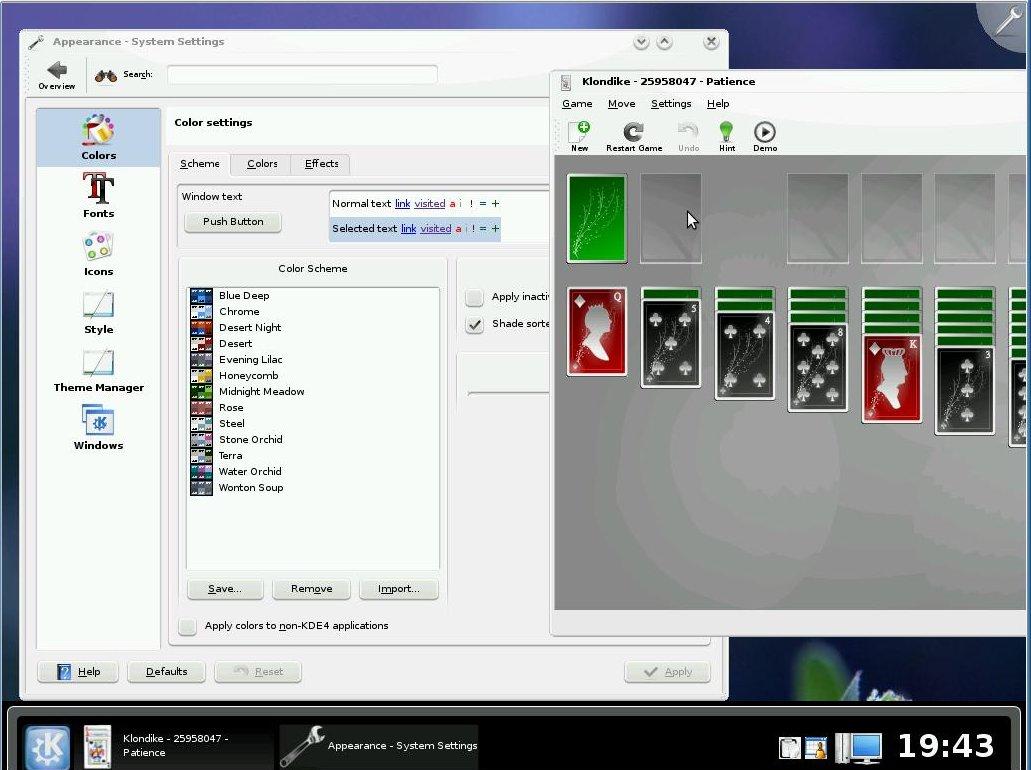Image resolution: width=1031 pixels, height=770 pixels.
Task: Click the Save... scheme button
Action: [x=225, y=589]
